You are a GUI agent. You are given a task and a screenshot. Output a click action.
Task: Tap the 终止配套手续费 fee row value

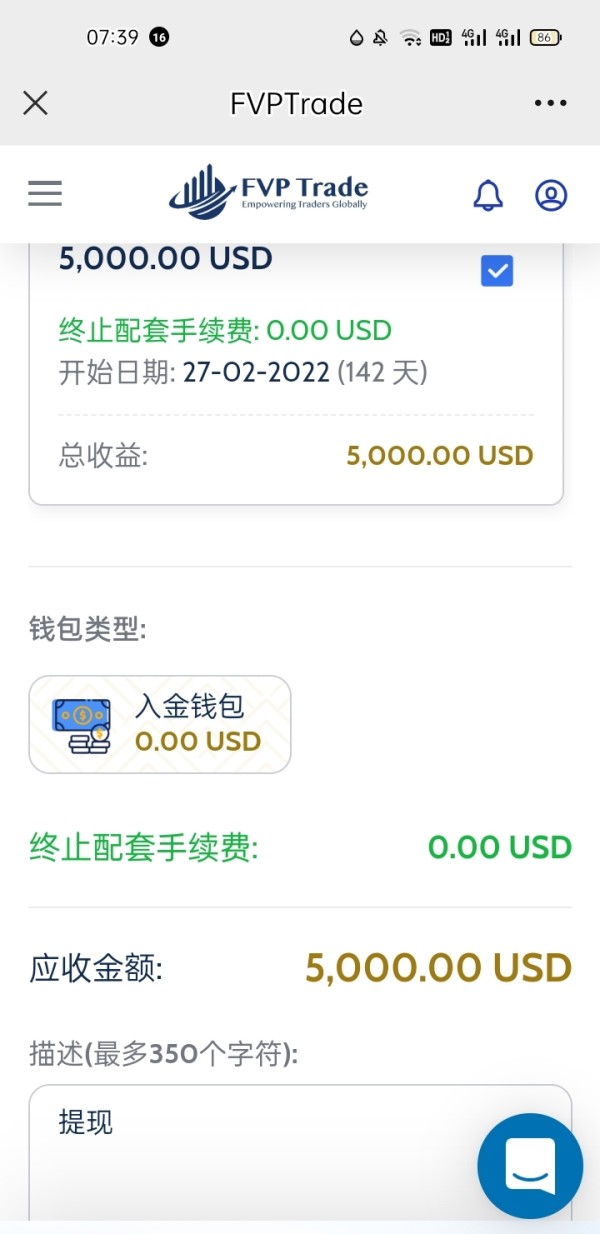tap(499, 848)
